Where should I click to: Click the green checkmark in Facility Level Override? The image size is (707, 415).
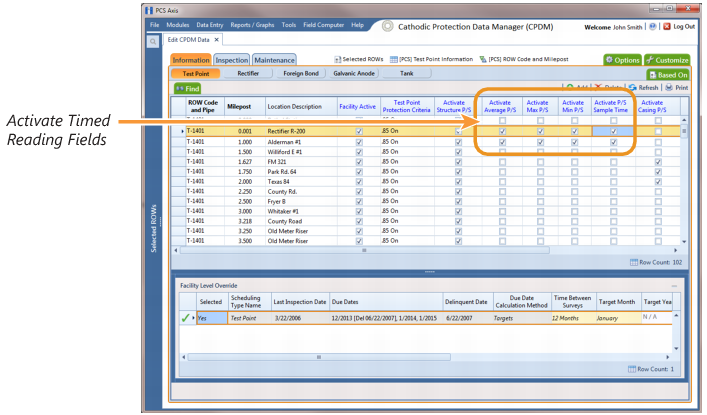[185, 318]
